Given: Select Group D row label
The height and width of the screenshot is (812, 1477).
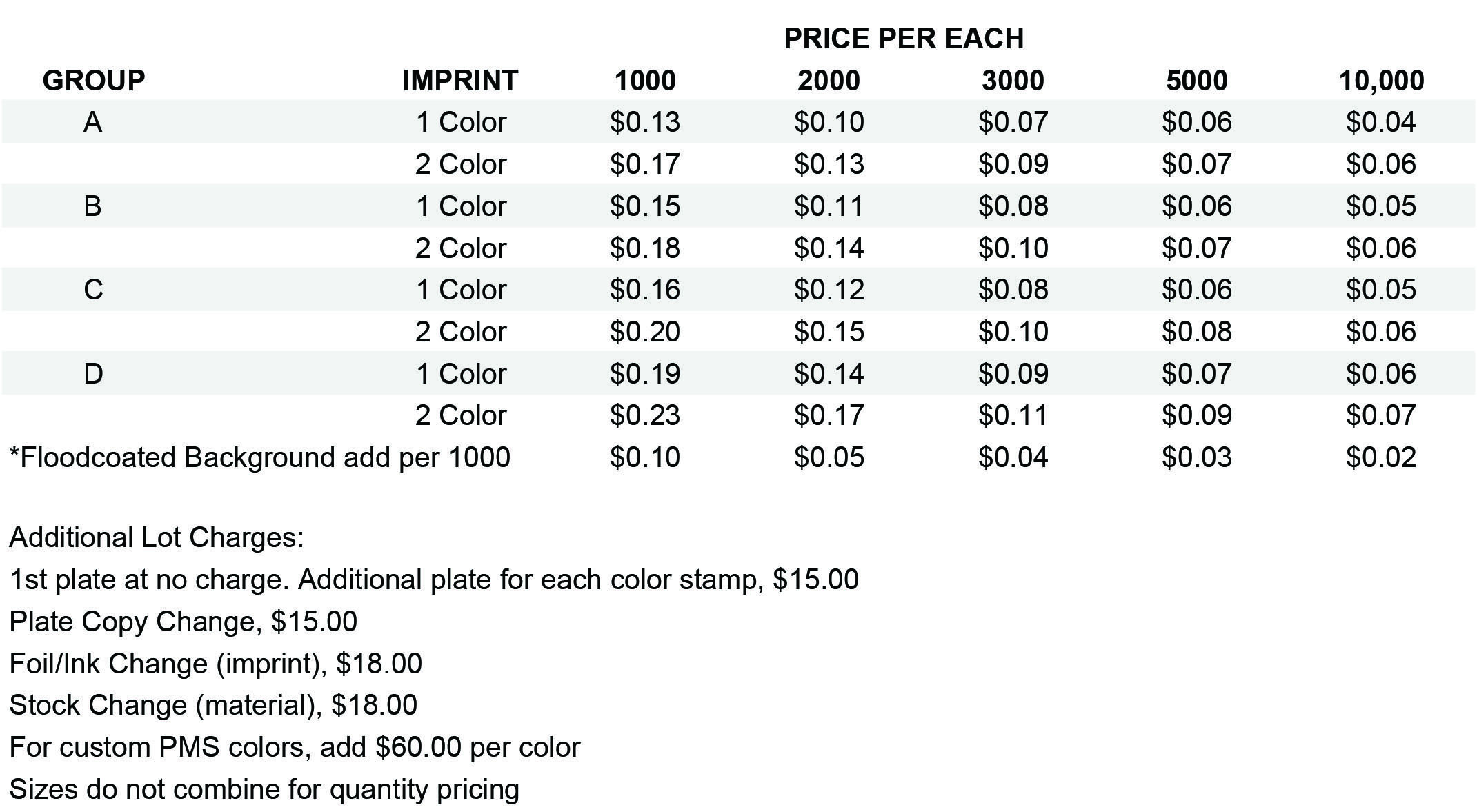Looking at the screenshot, I should [x=93, y=374].
